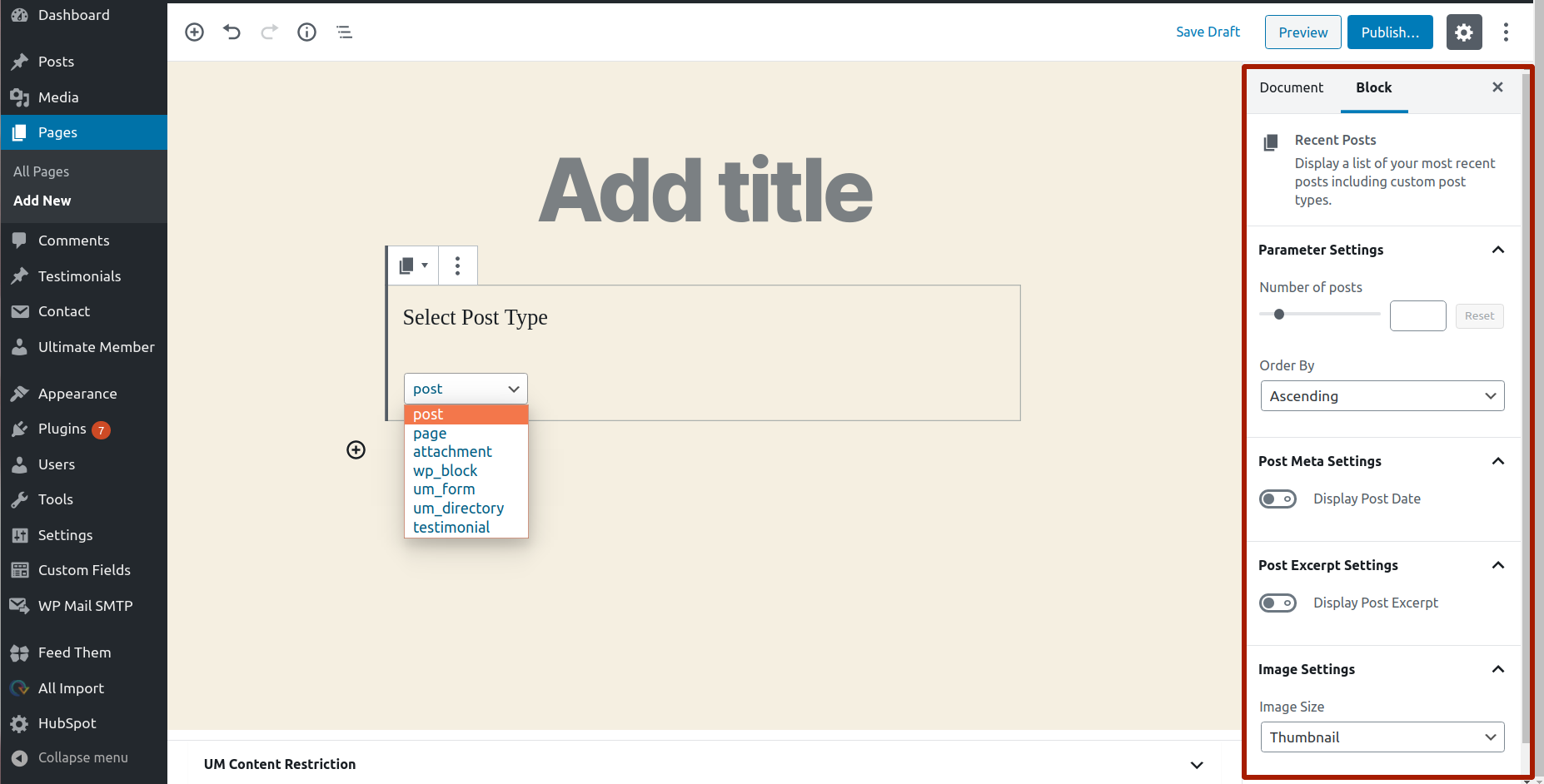Select testimonial in post type list
The width and height of the screenshot is (1544, 784).
451,527
